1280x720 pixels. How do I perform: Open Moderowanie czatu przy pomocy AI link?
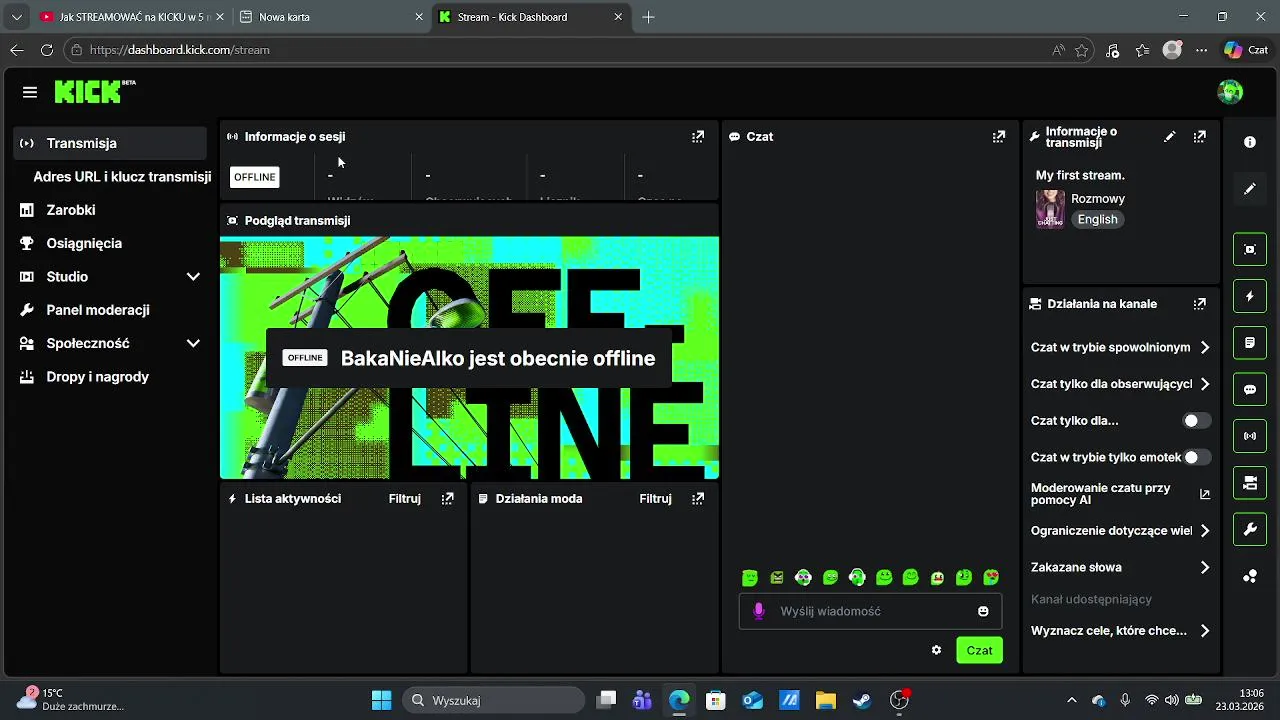[1120, 494]
